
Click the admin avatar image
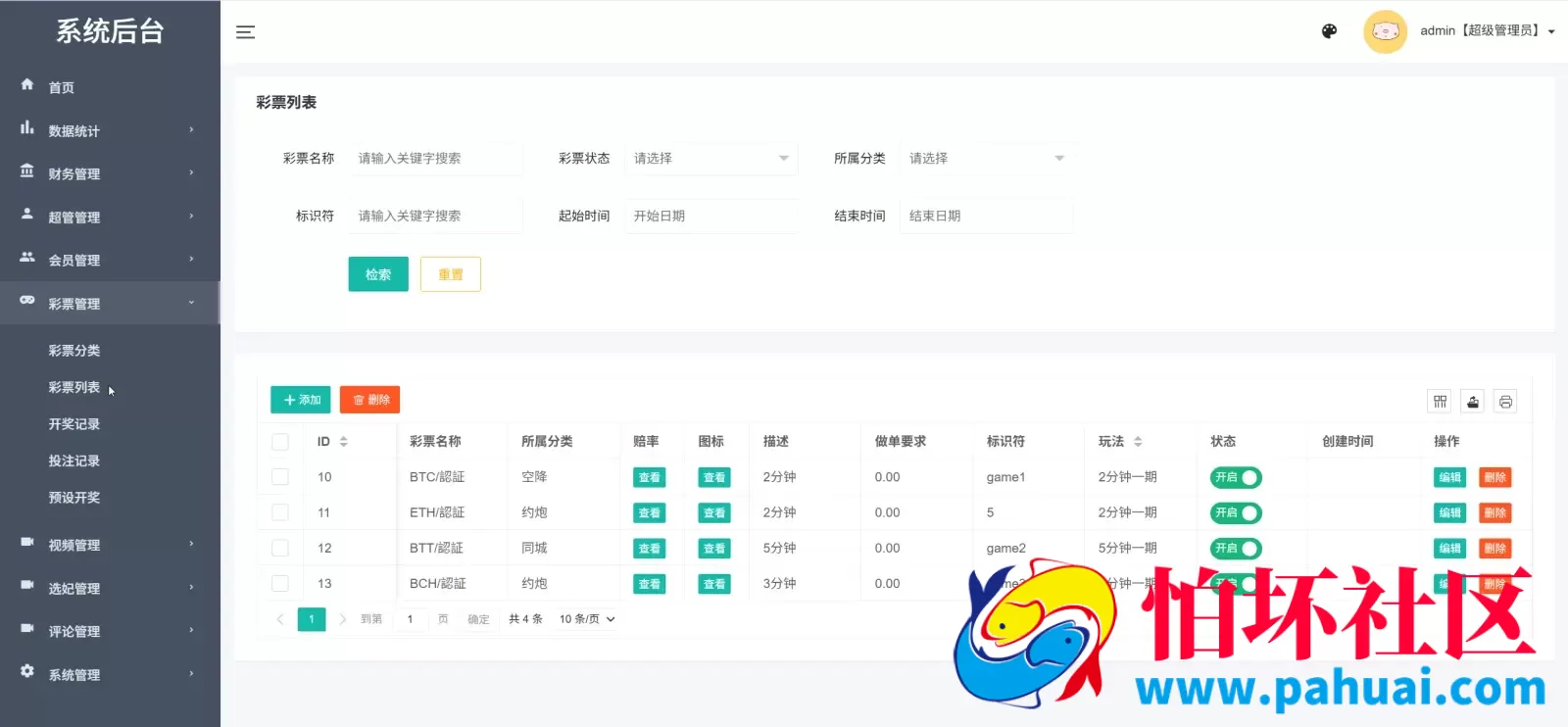[1385, 31]
